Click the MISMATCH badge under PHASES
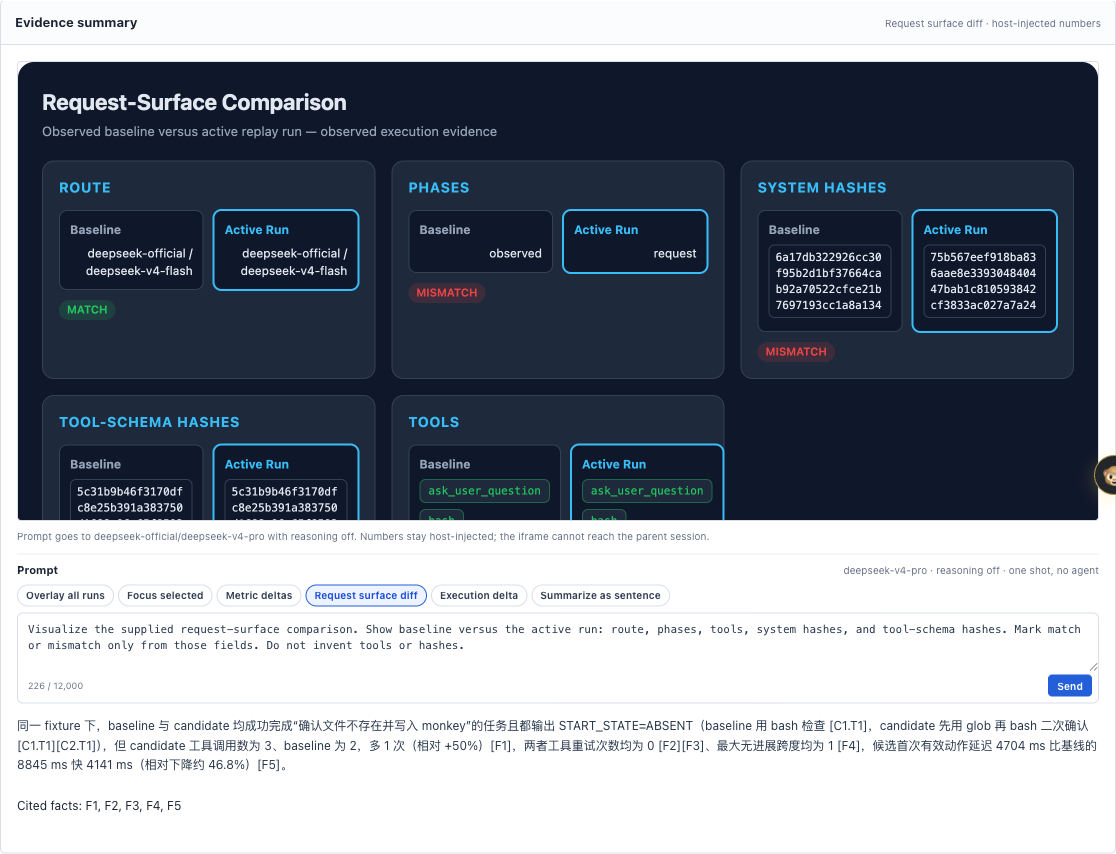Viewport: 1116px width, 854px height. (447, 292)
